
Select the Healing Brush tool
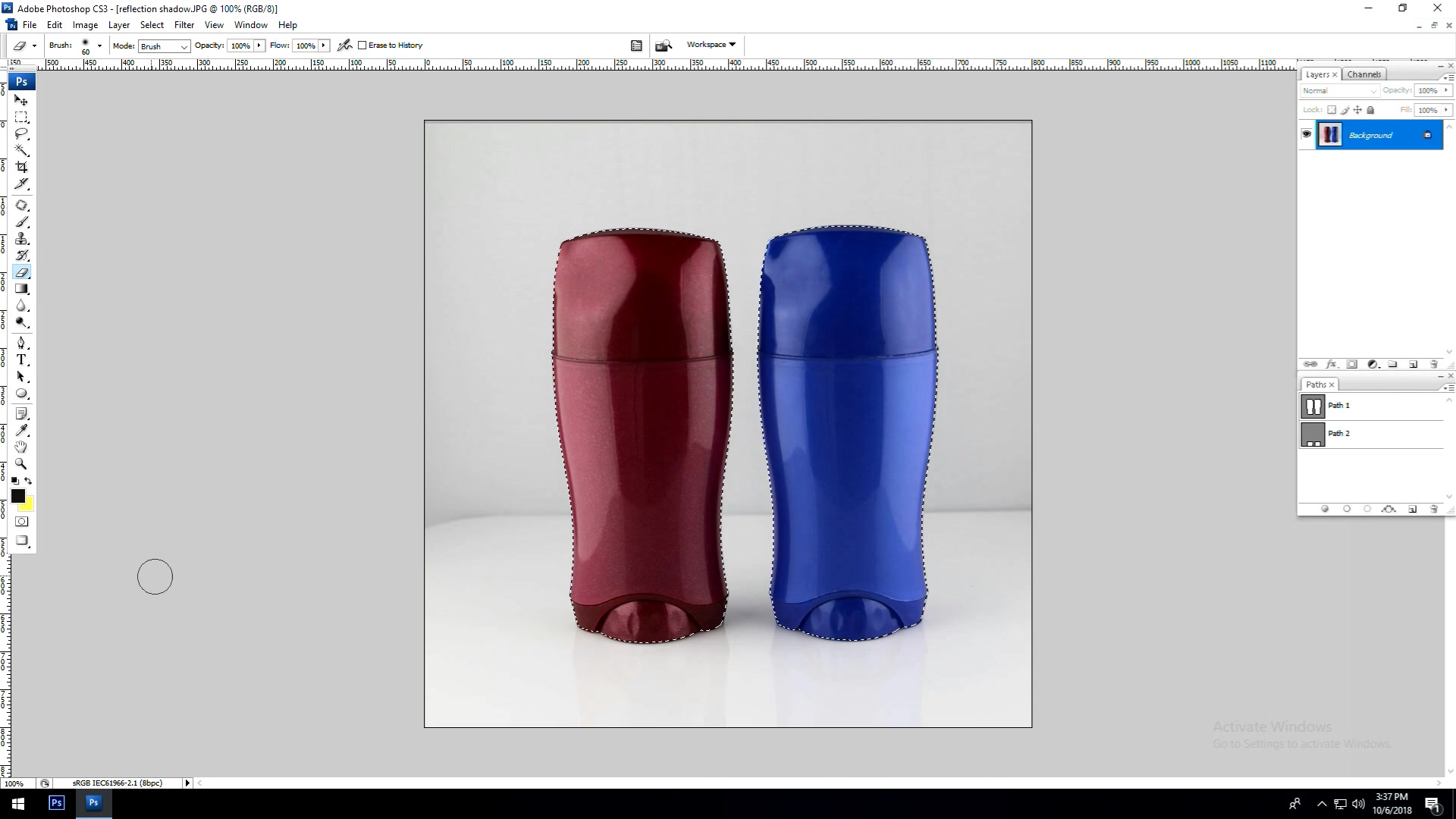click(21, 206)
